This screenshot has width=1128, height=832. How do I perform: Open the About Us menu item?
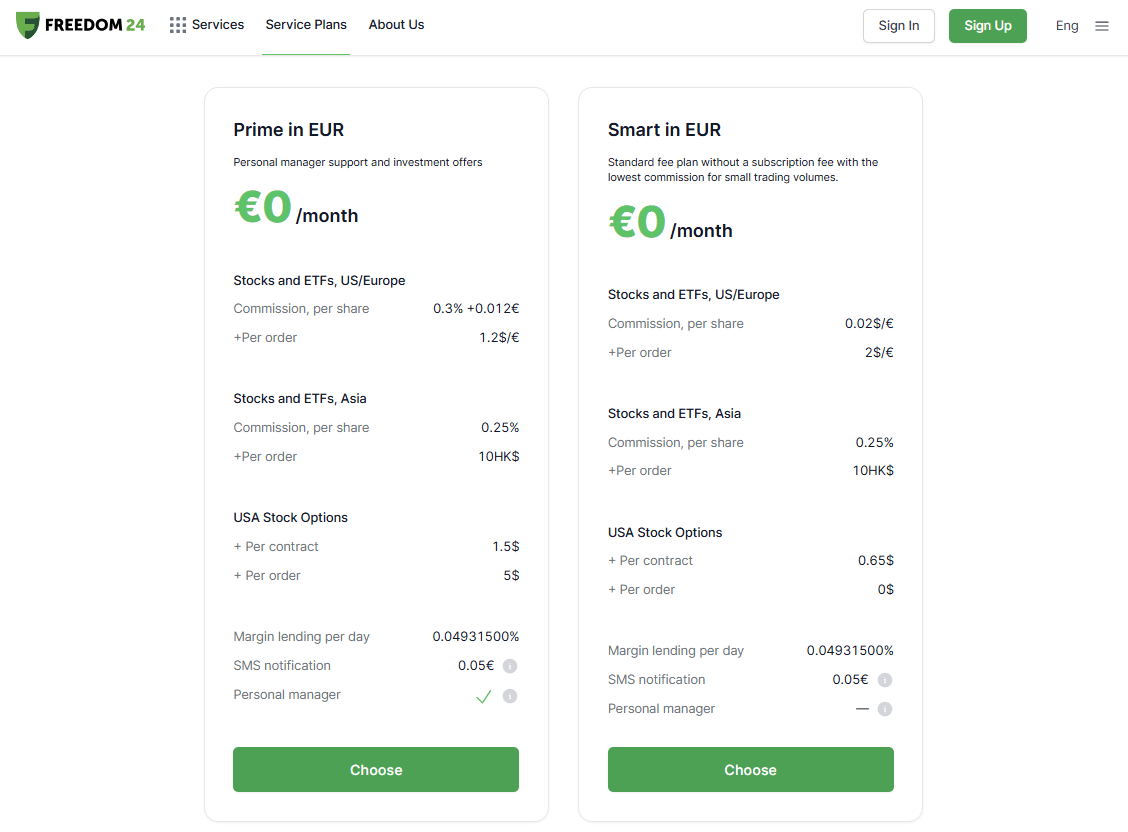coord(396,24)
